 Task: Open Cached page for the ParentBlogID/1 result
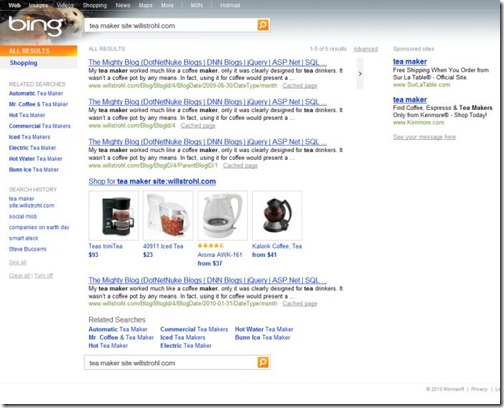pos(240,166)
